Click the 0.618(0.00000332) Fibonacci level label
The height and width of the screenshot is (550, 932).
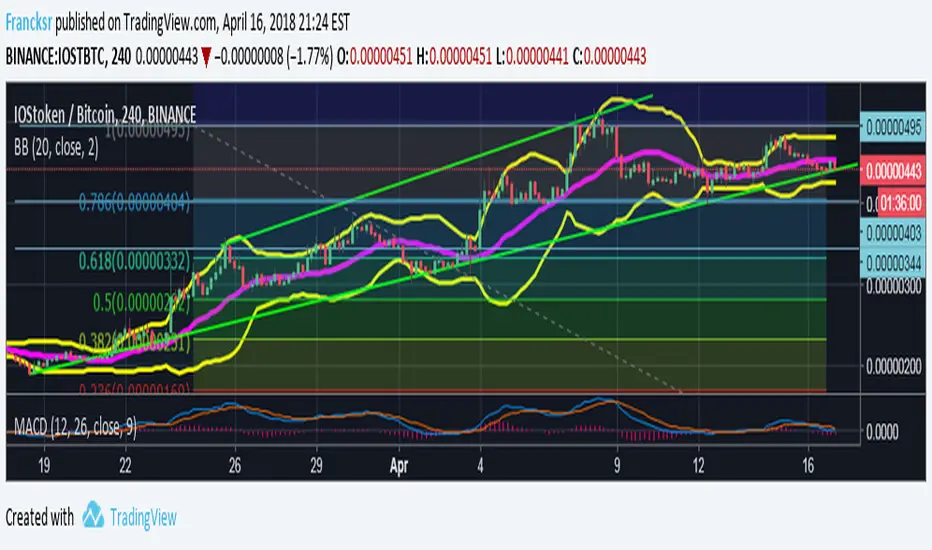(x=134, y=261)
